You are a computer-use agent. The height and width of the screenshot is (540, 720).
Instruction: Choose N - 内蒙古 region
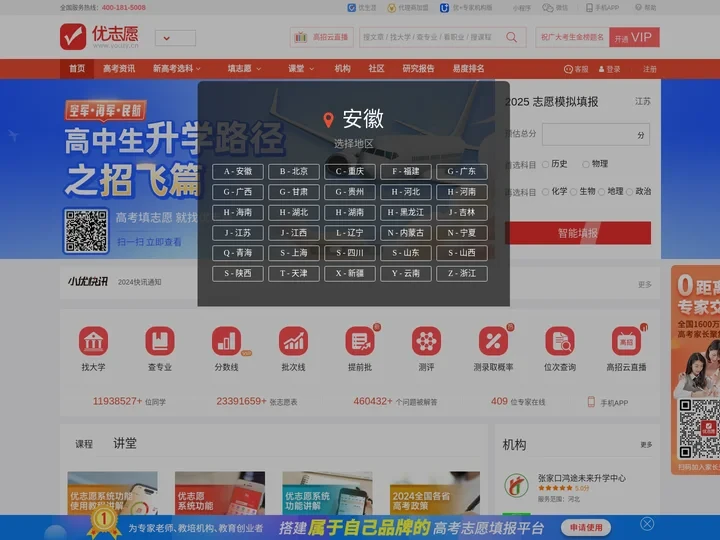pos(406,233)
